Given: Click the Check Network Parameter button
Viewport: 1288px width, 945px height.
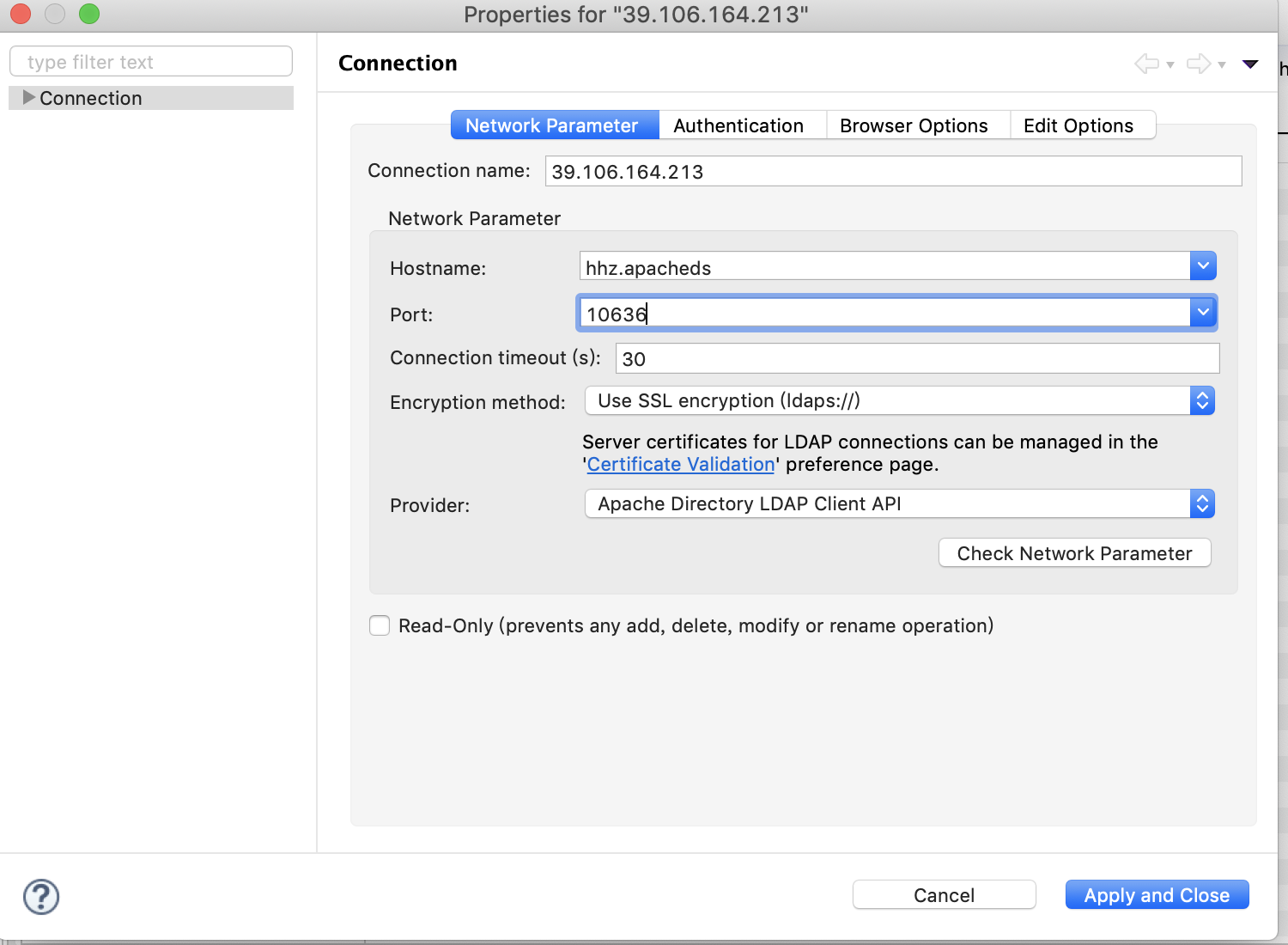Looking at the screenshot, I should pyautogui.click(x=1074, y=552).
